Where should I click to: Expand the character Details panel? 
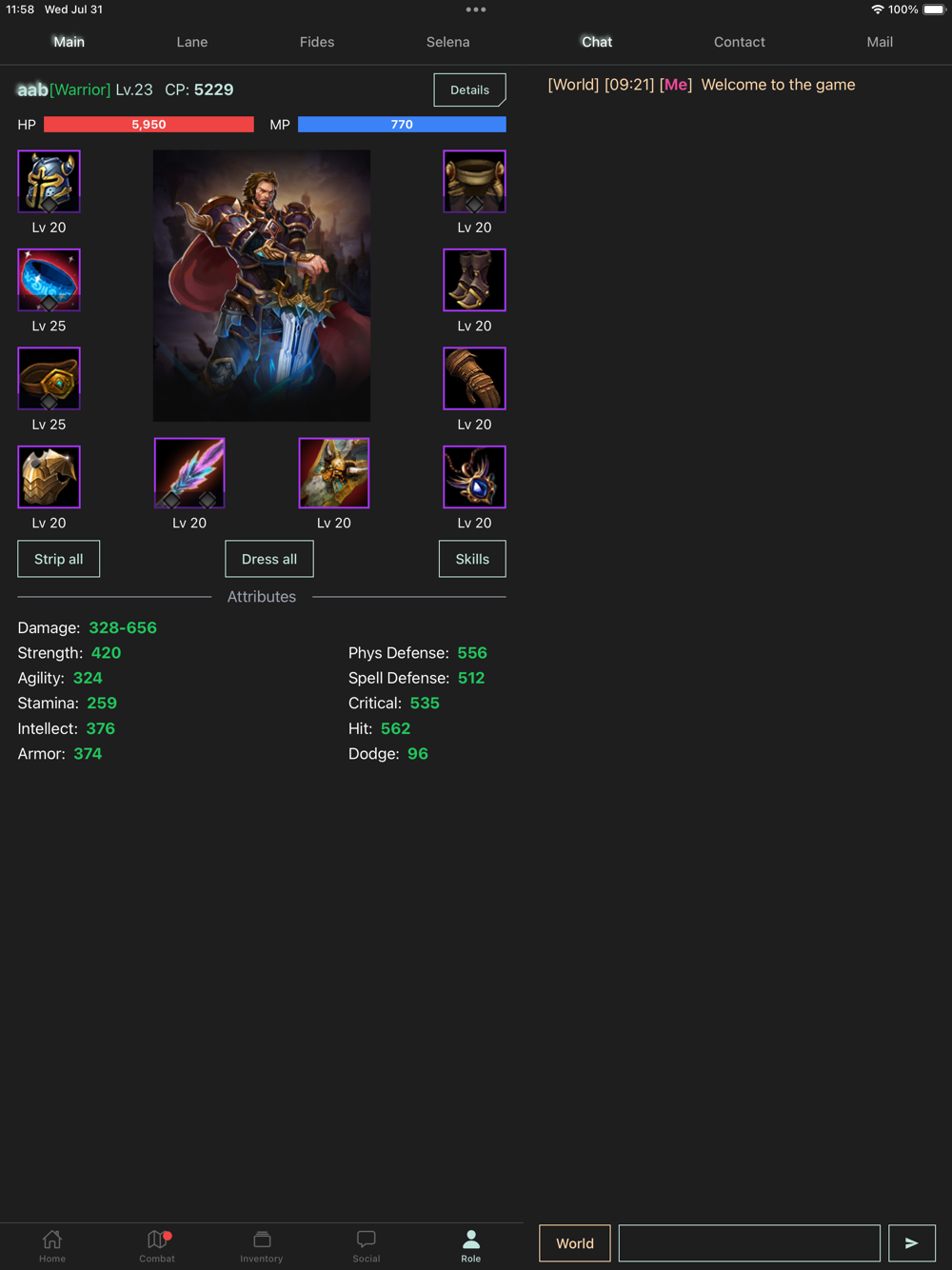click(x=470, y=89)
